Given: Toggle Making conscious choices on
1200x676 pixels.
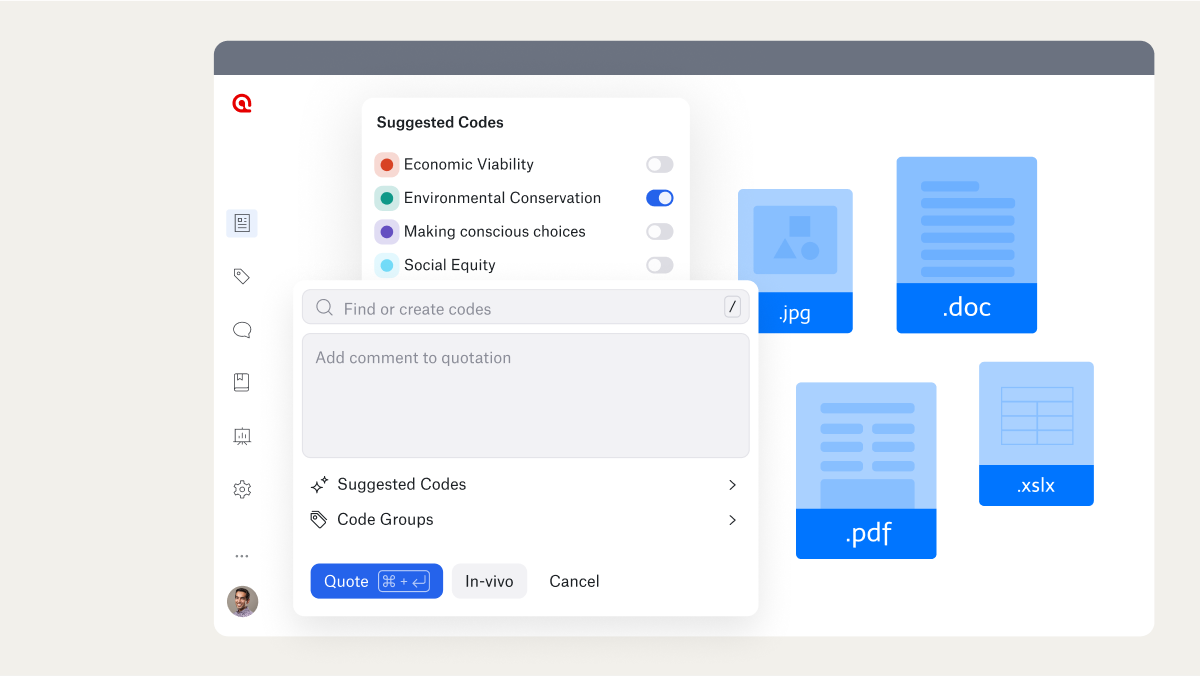Looking at the screenshot, I should coord(658,231).
